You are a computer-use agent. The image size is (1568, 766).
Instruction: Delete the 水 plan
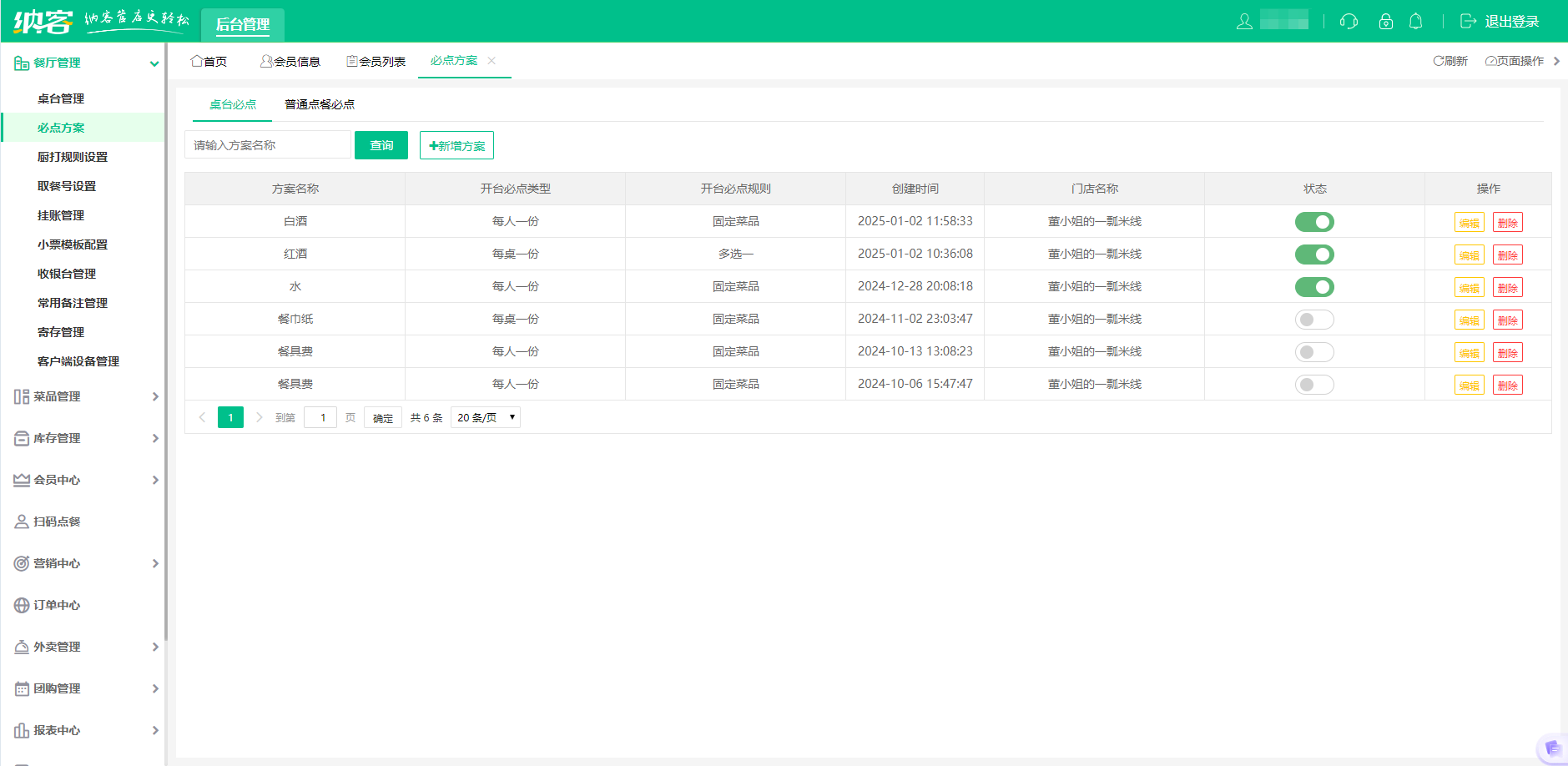coord(1508,288)
